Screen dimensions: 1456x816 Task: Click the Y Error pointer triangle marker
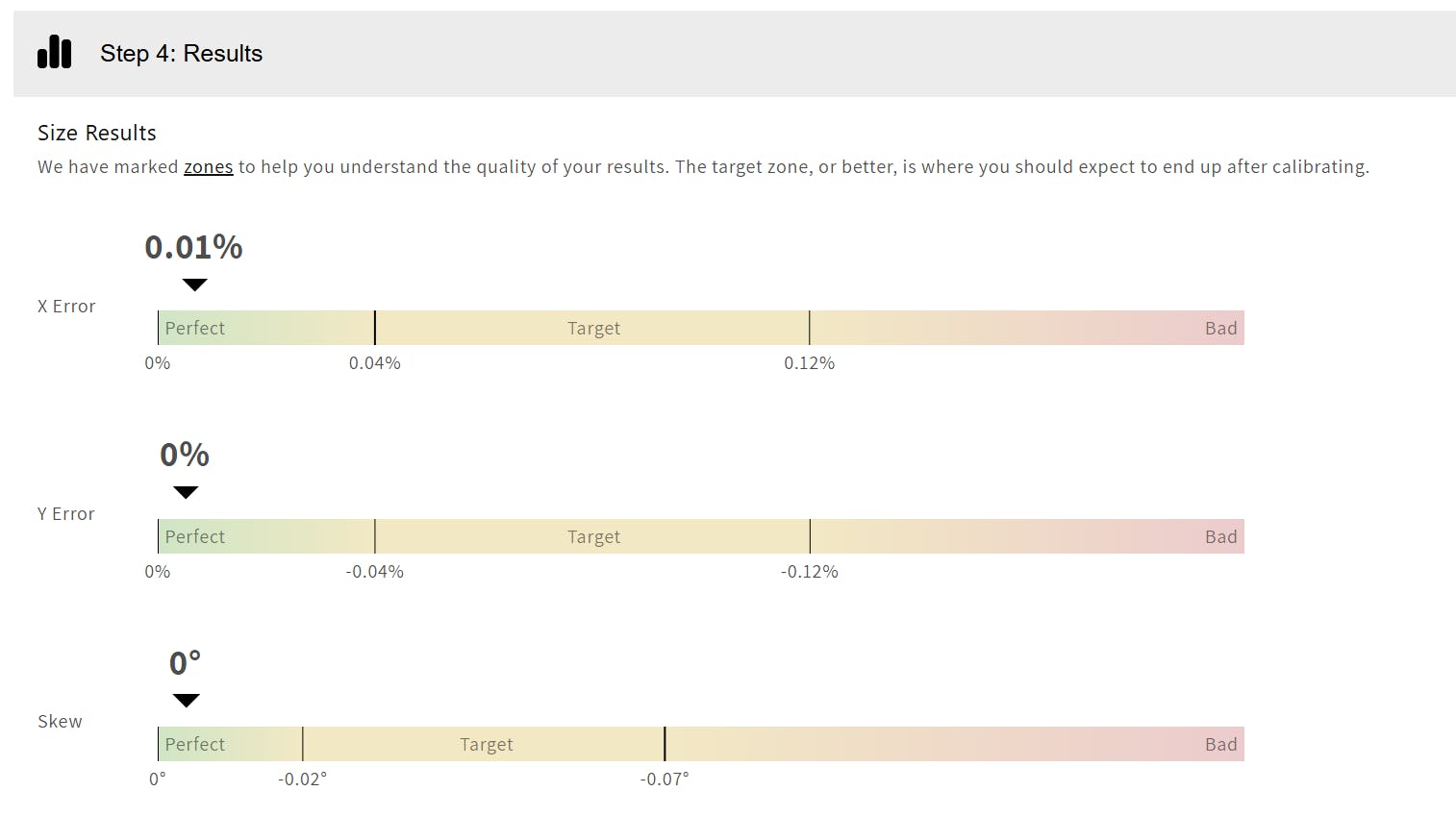(186, 492)
